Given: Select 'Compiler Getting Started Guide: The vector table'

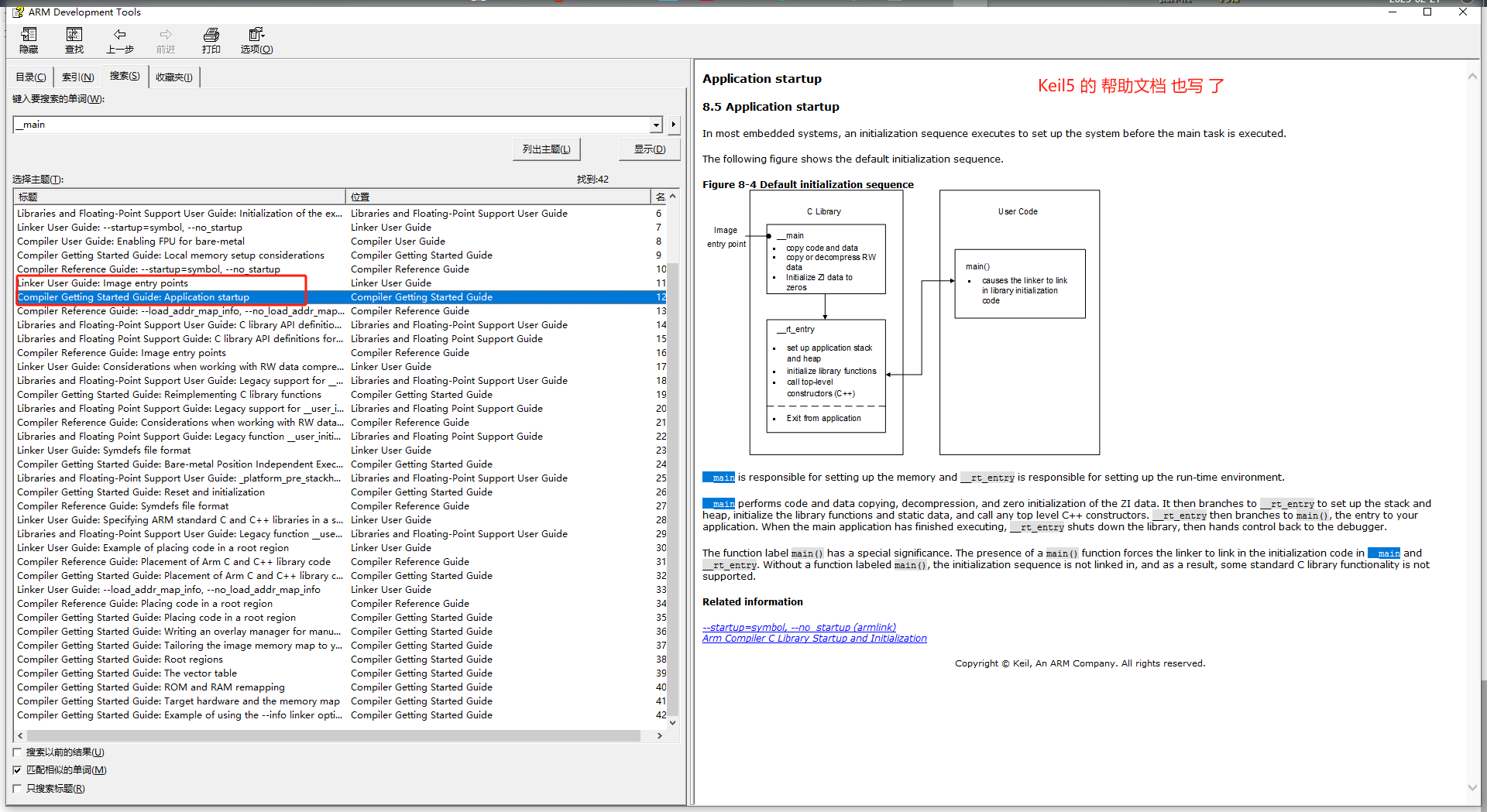Looking at the screenshot, I should [x=127, y=673].
